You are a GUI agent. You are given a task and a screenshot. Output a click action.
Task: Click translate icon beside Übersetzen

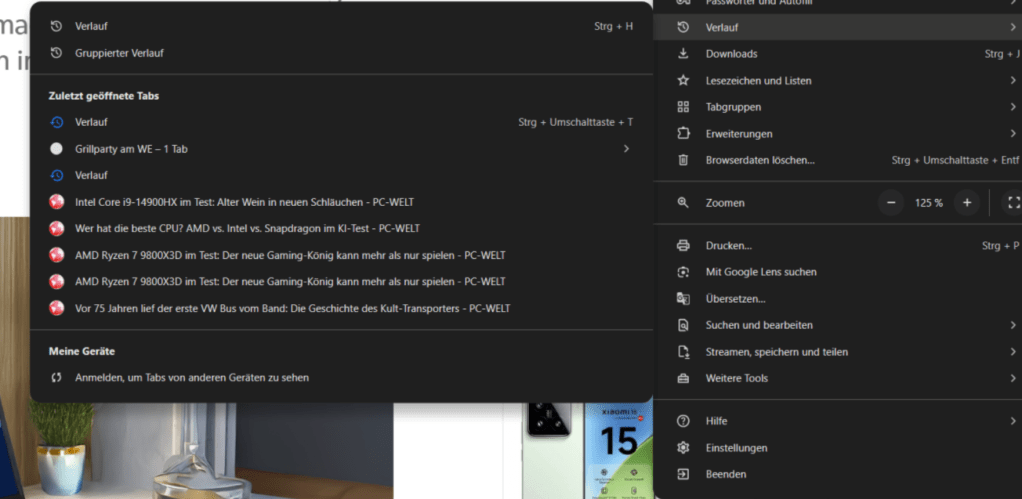[x=683, y=299]
